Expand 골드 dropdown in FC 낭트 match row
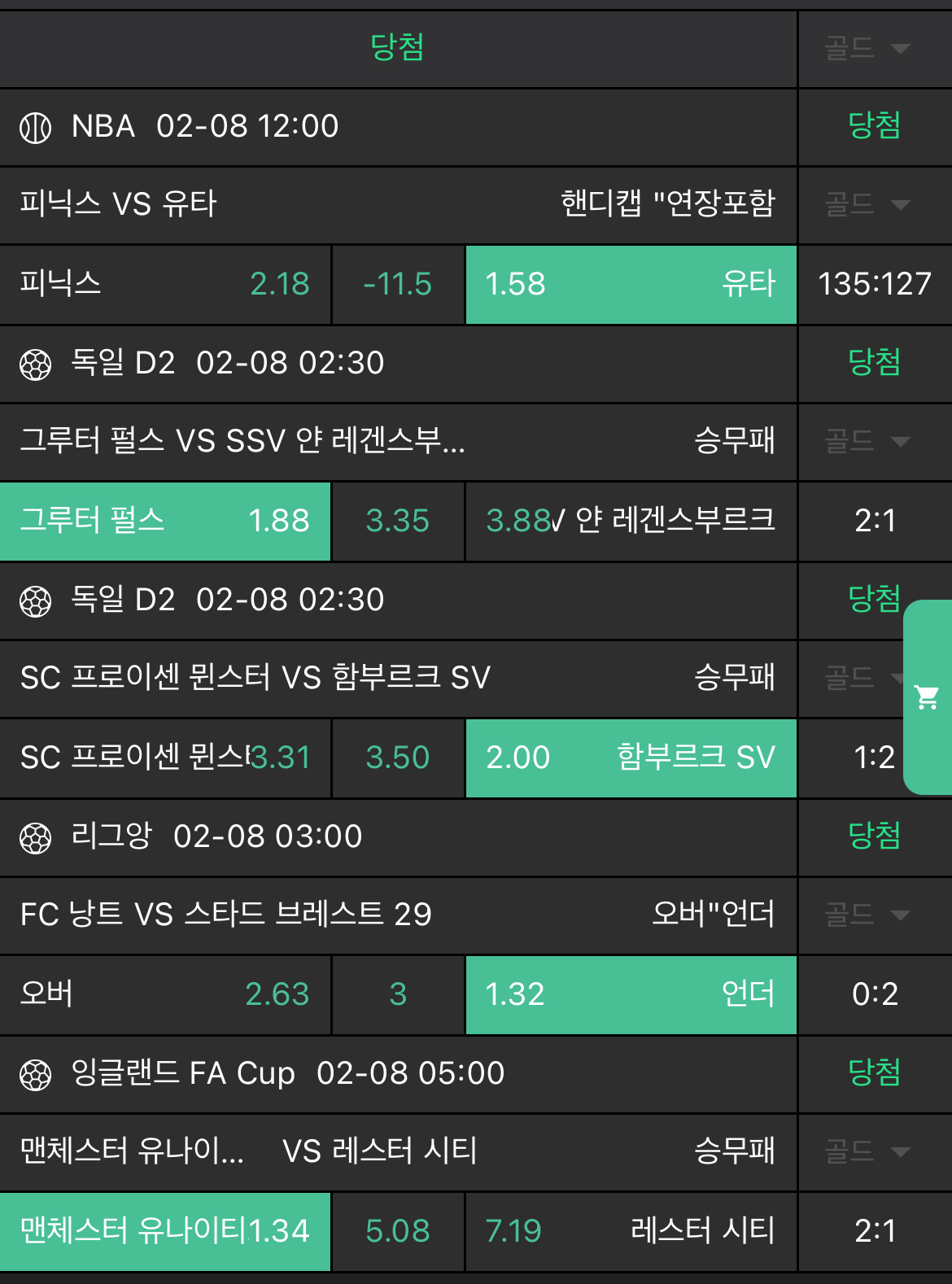Screen dimensions: 952x1284 click(x=867, y=915)
